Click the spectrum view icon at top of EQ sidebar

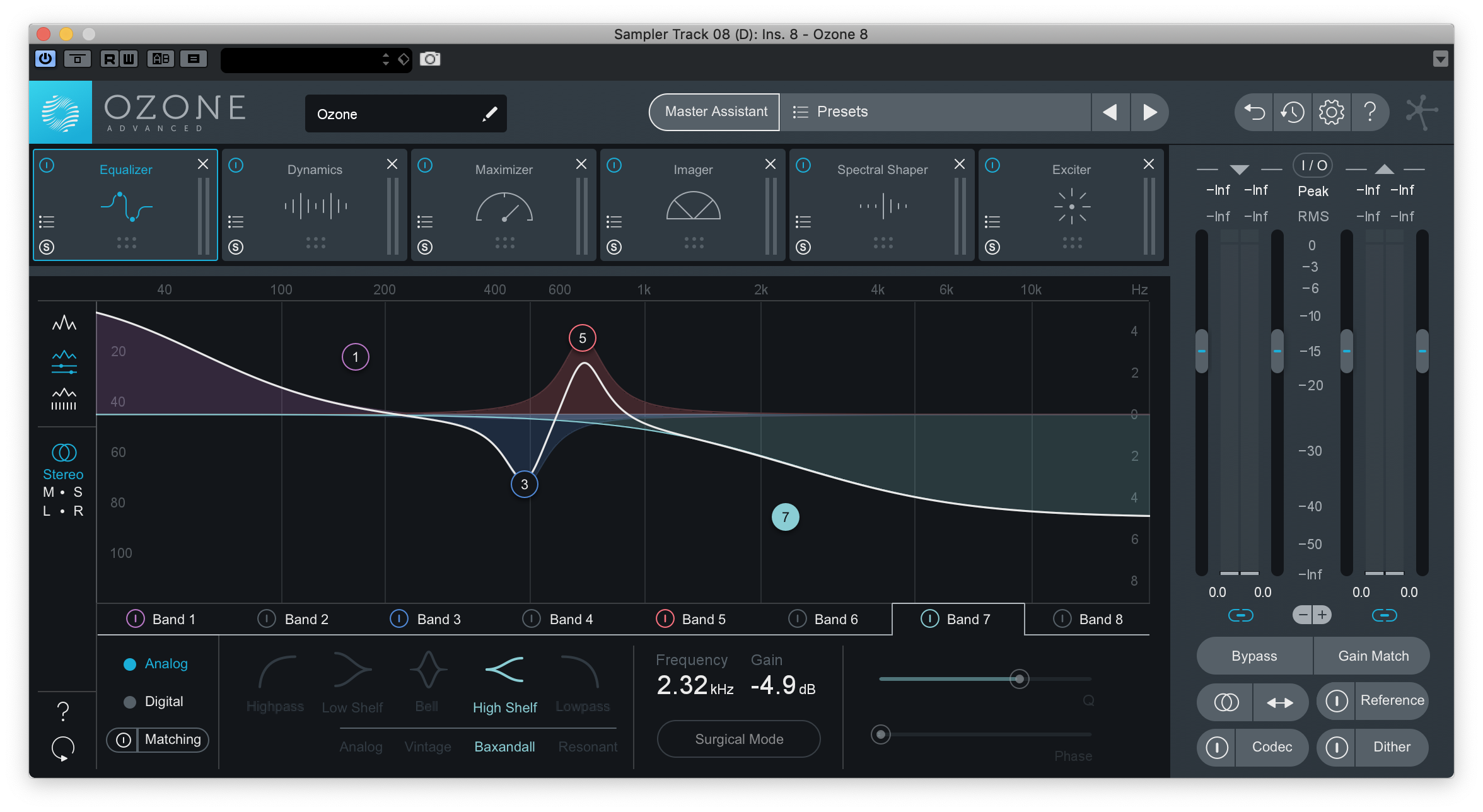tap(64, 323)
